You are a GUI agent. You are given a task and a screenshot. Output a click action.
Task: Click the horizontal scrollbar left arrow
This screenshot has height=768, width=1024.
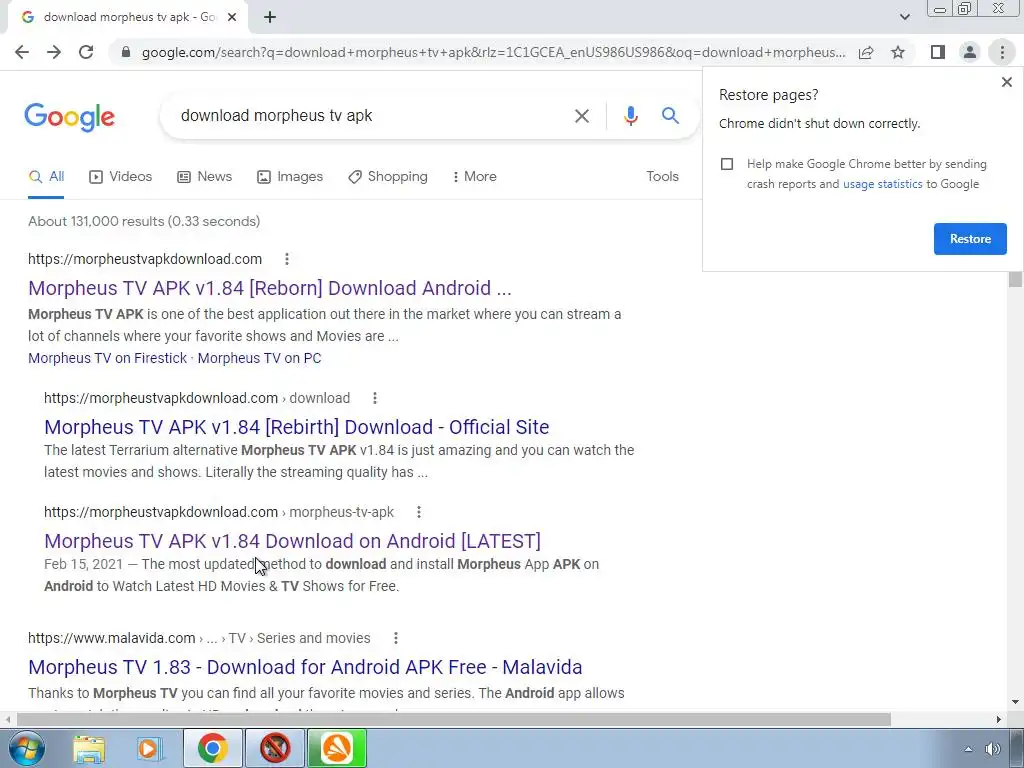point(7,720)
